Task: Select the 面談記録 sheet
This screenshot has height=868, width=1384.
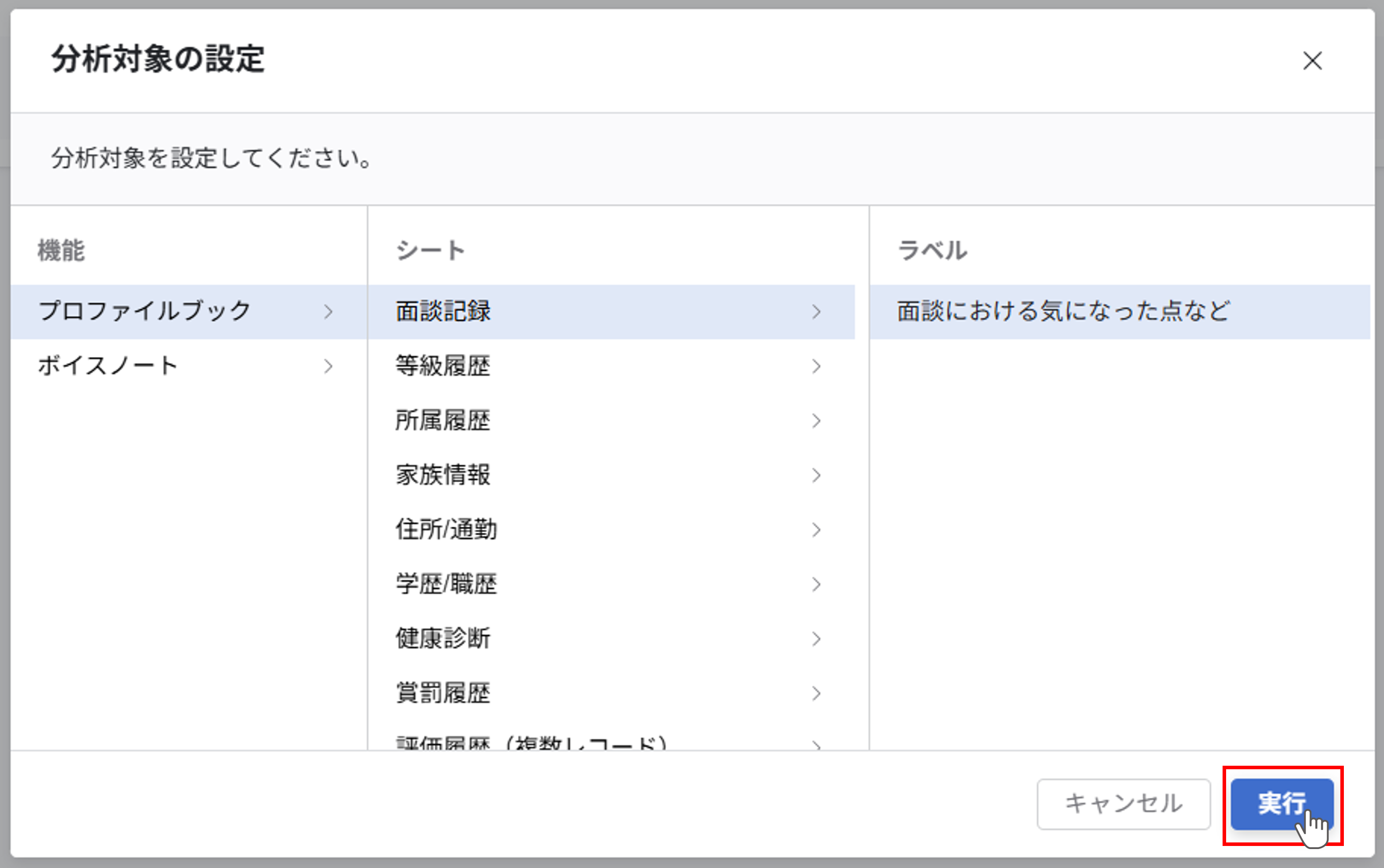Action: click(x=443, y=312)
